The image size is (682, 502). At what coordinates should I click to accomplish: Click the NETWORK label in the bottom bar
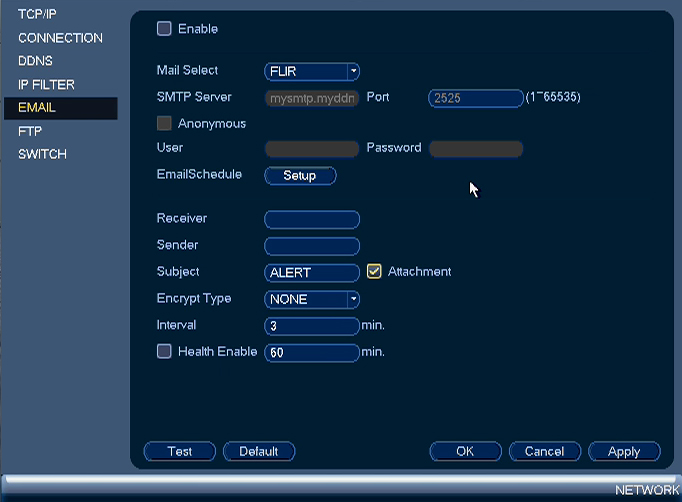(x=647, y=490)
